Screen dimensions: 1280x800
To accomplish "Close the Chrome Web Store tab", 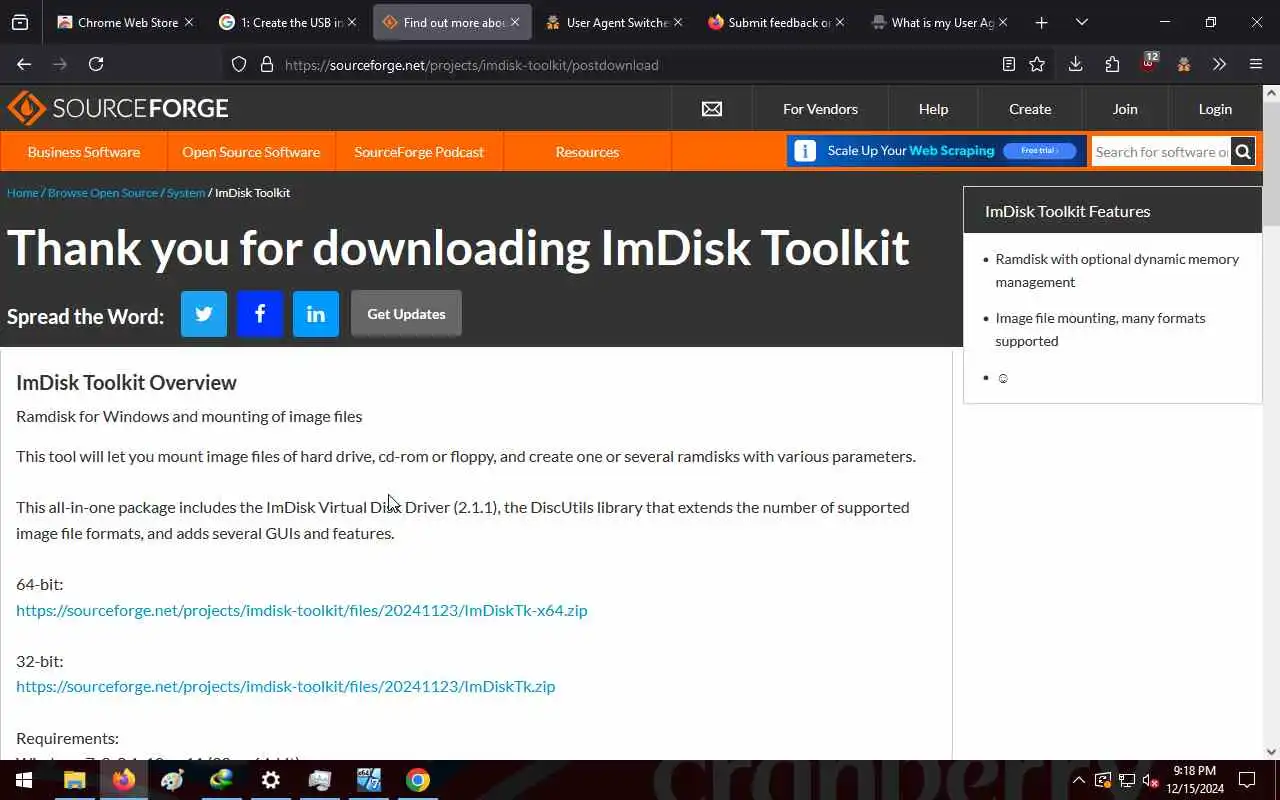I will tap(188, 22).
